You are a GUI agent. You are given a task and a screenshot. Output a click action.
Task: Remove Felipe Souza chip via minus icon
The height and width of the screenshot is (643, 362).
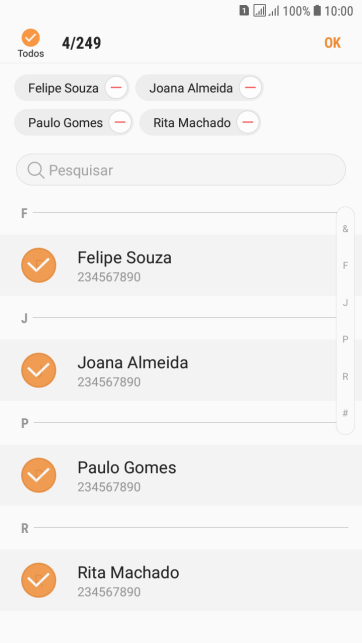click(x=116, y=88)
